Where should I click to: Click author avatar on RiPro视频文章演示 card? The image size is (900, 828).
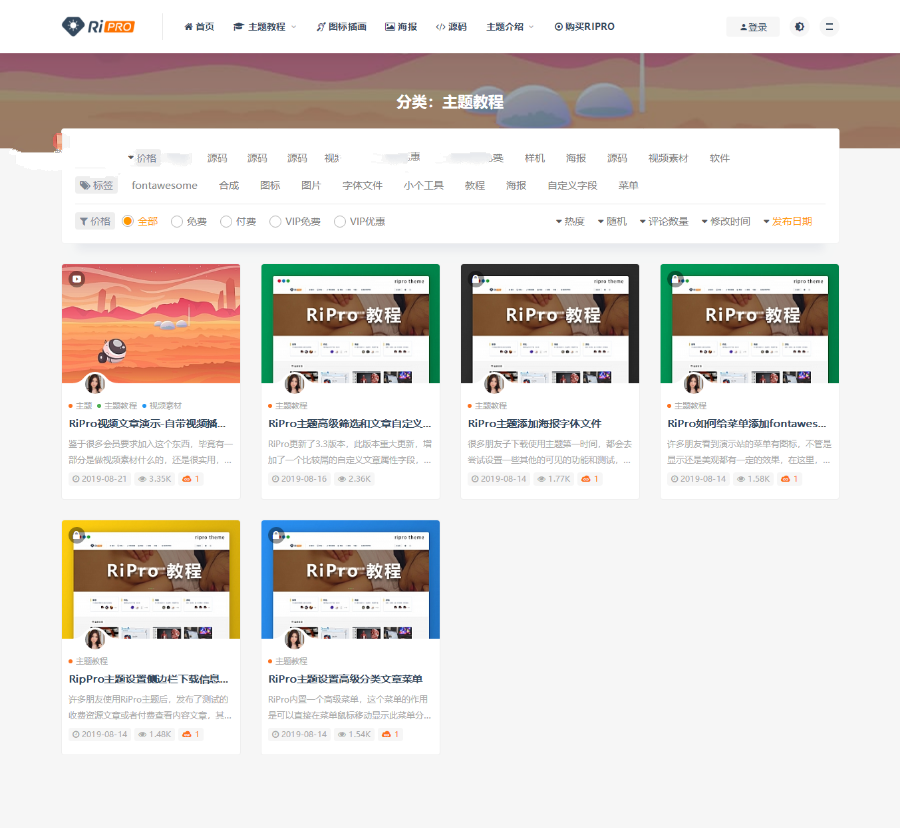[95, 383]
